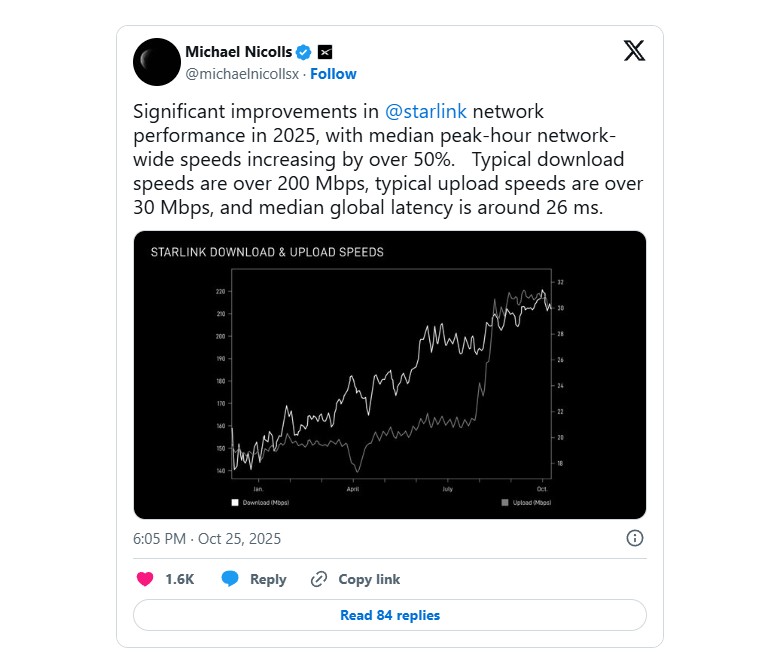
Task: Open the @starlink mention link
Action: (426, 111)
